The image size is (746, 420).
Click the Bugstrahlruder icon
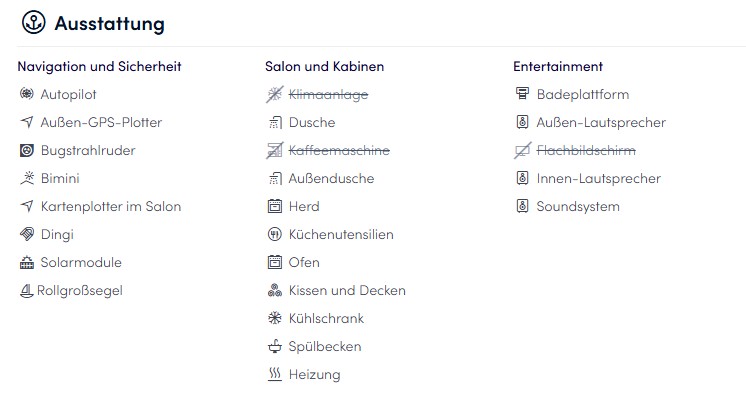coord(27,151)
